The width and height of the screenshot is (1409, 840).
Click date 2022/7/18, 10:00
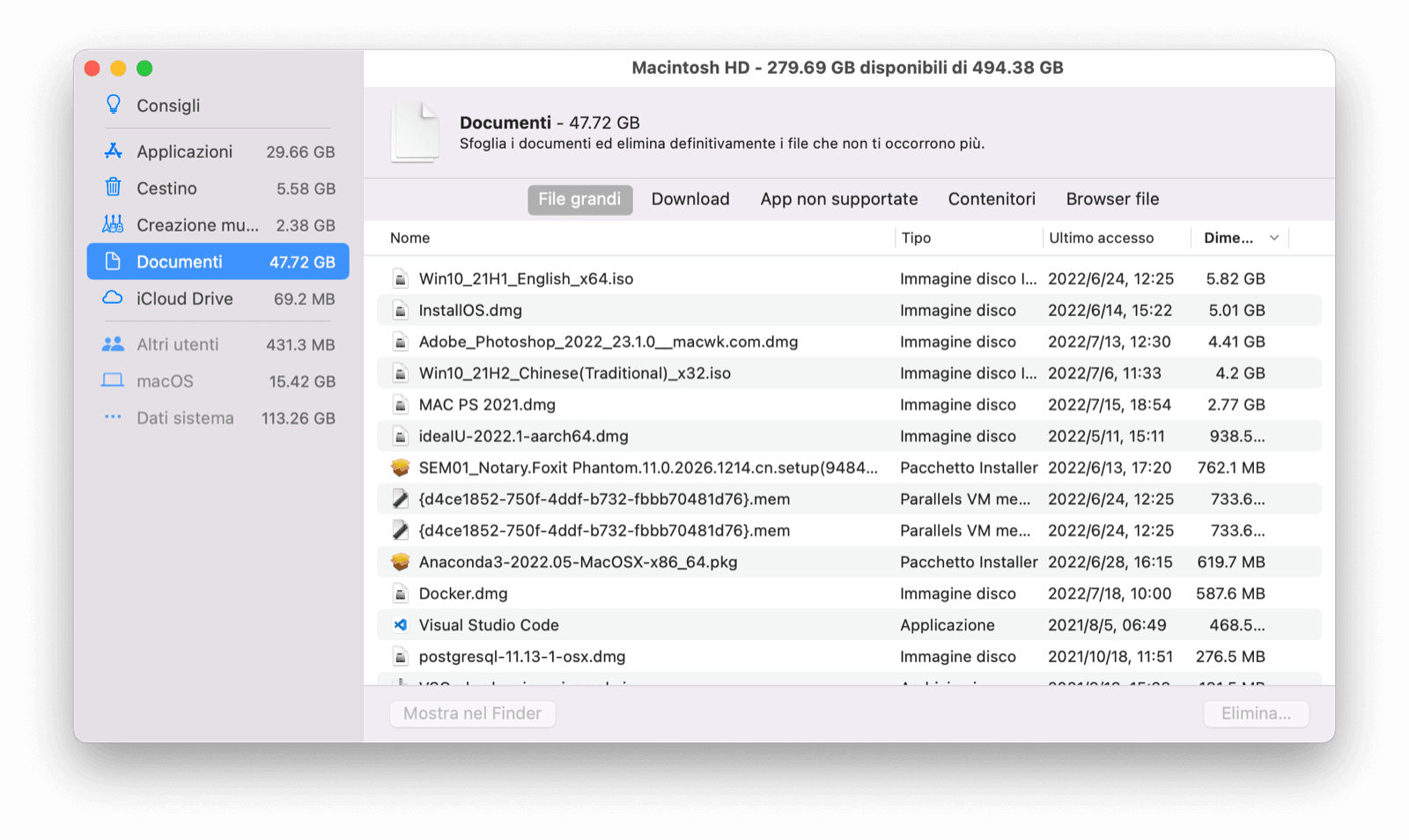pos(1110,593)
